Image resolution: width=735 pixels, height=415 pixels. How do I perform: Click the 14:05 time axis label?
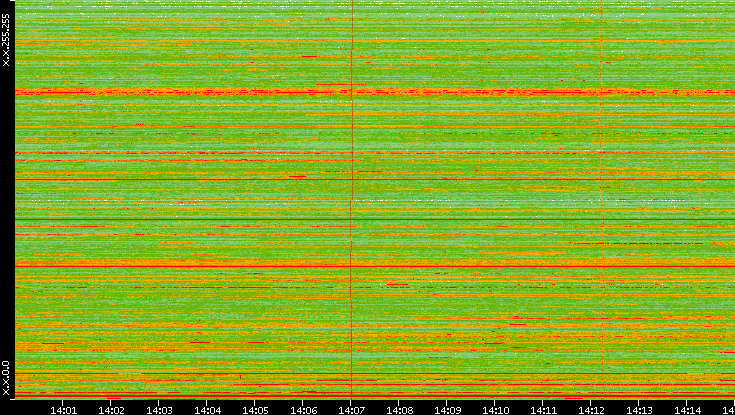[x=255, y=410]
